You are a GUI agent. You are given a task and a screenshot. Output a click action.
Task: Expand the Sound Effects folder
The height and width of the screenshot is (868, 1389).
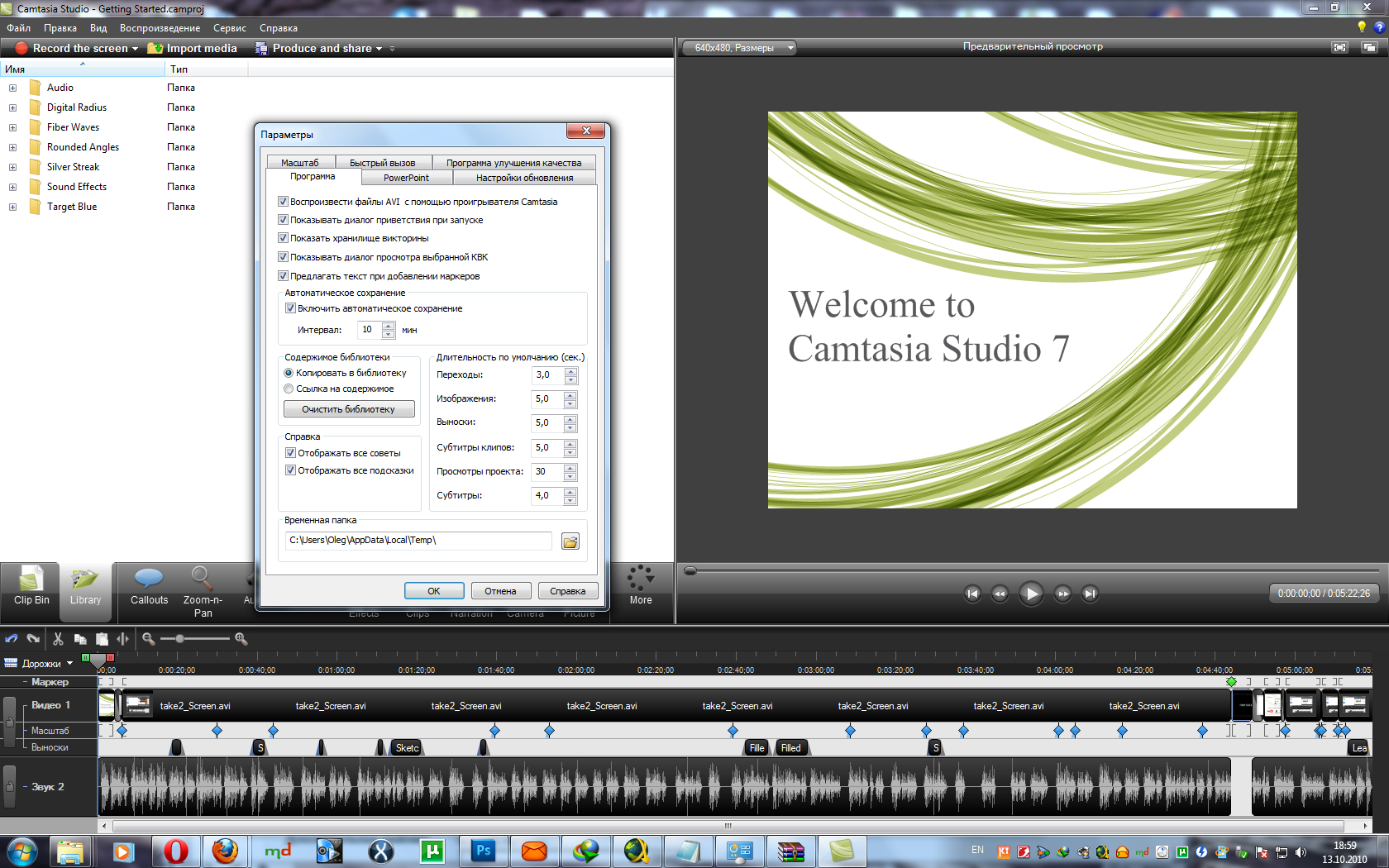[x=12, y=187]
